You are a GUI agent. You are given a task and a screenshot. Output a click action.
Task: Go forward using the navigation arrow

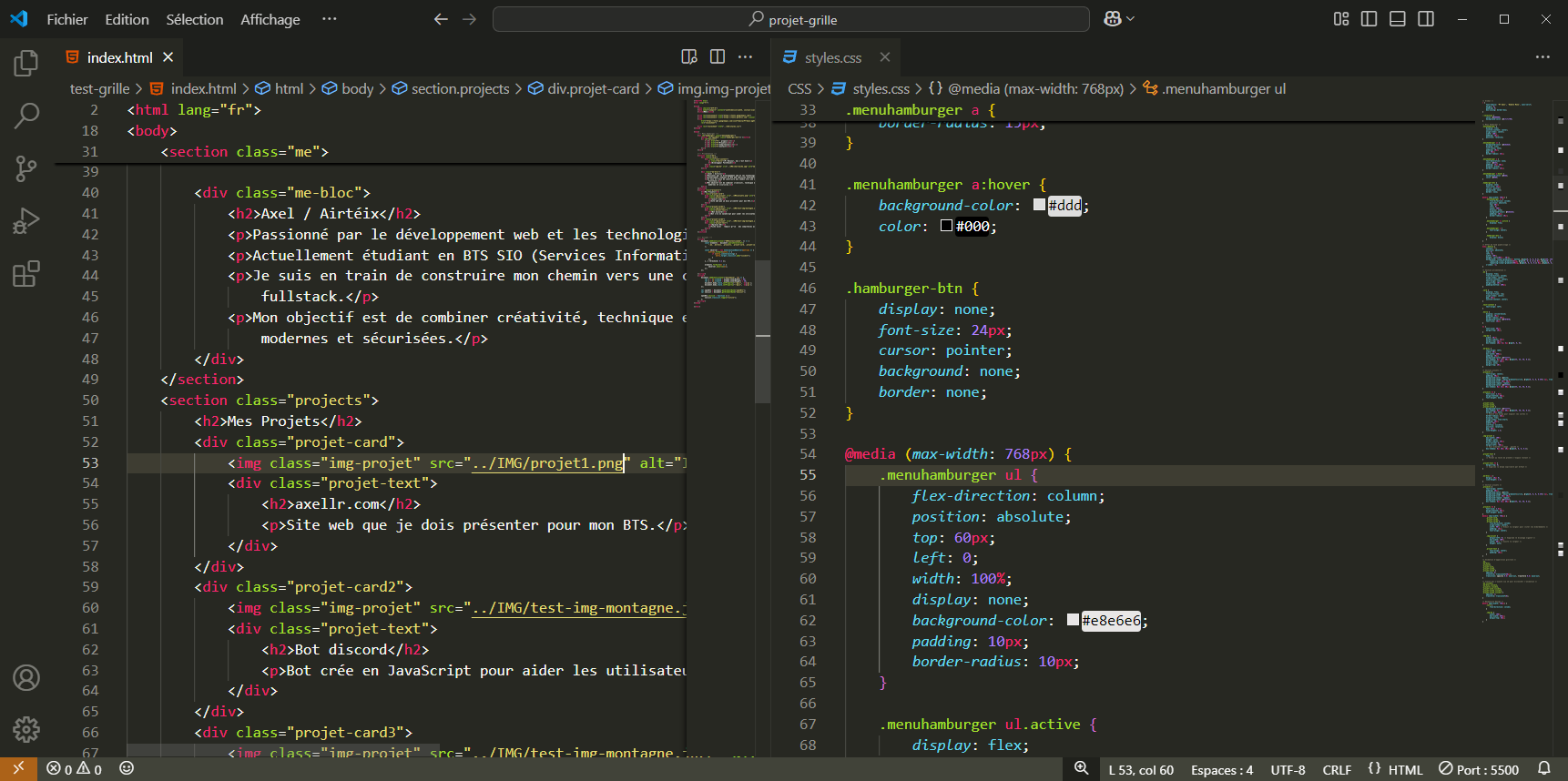469,19
